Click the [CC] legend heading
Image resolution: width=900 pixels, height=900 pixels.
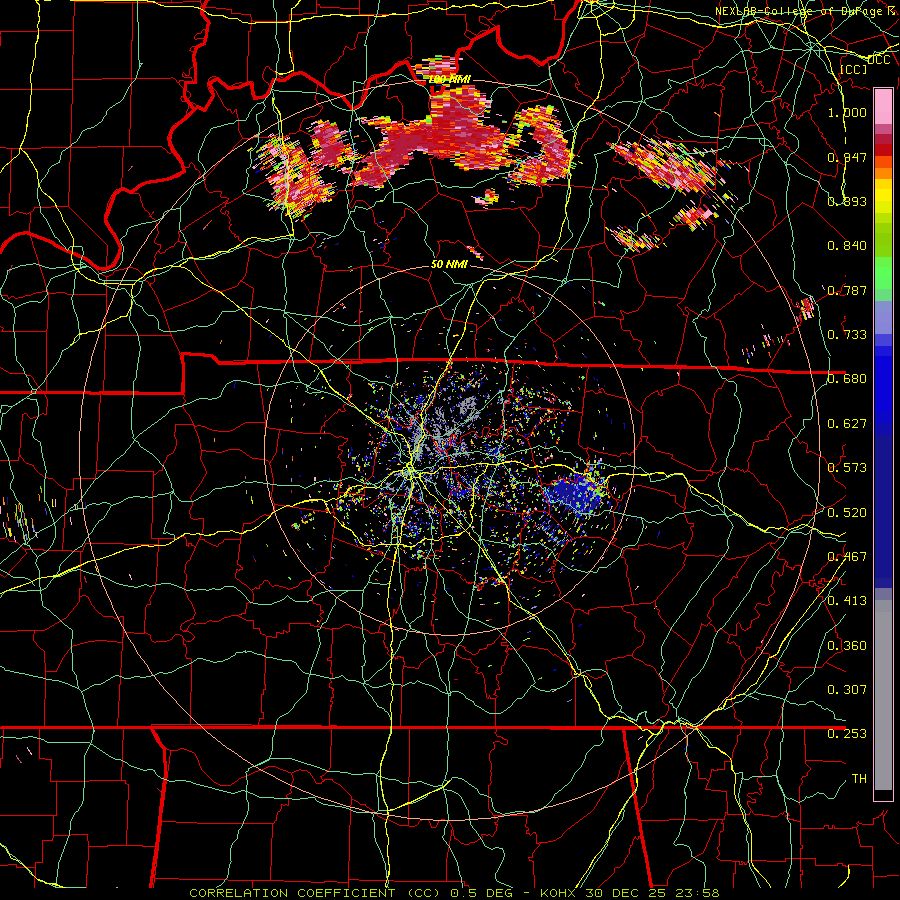coord(854,69)
